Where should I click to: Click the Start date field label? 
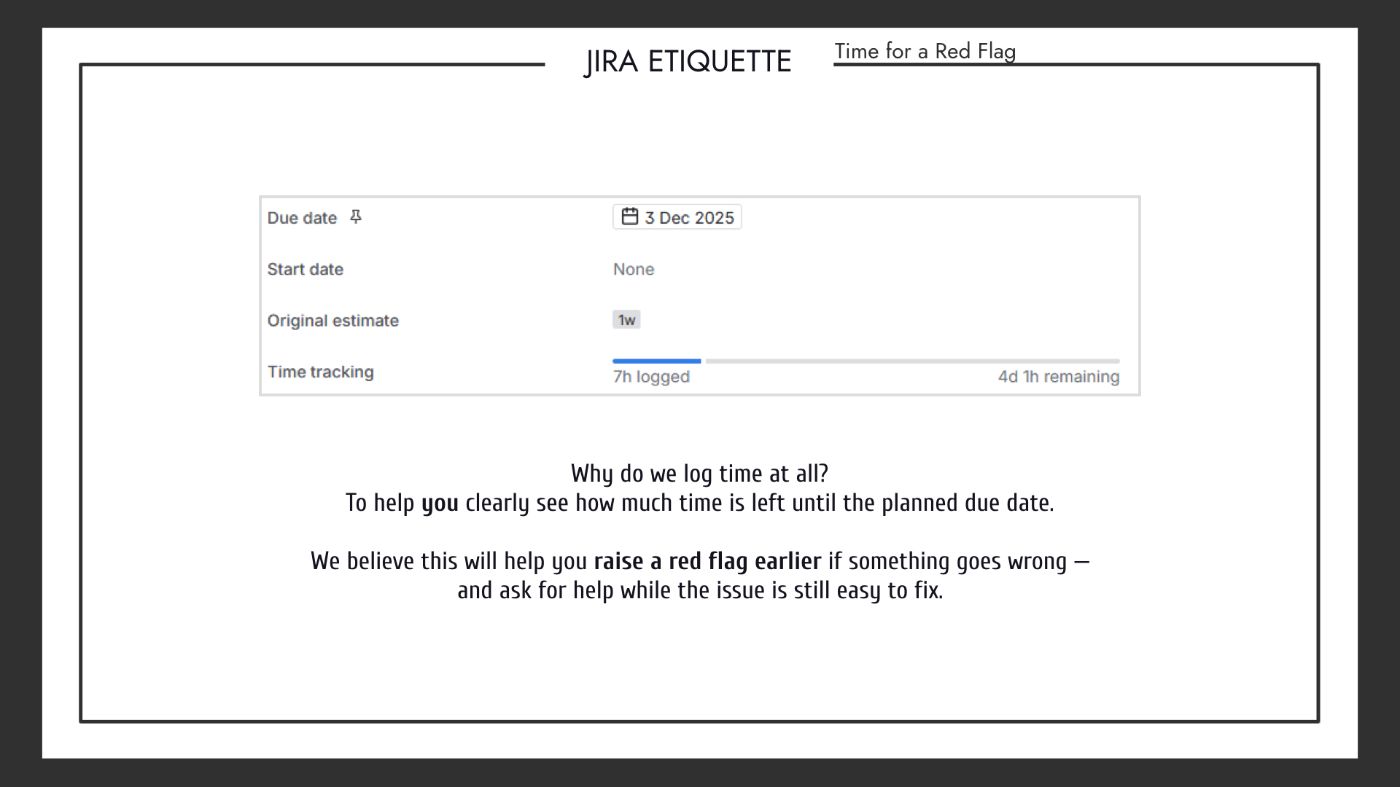305,269
